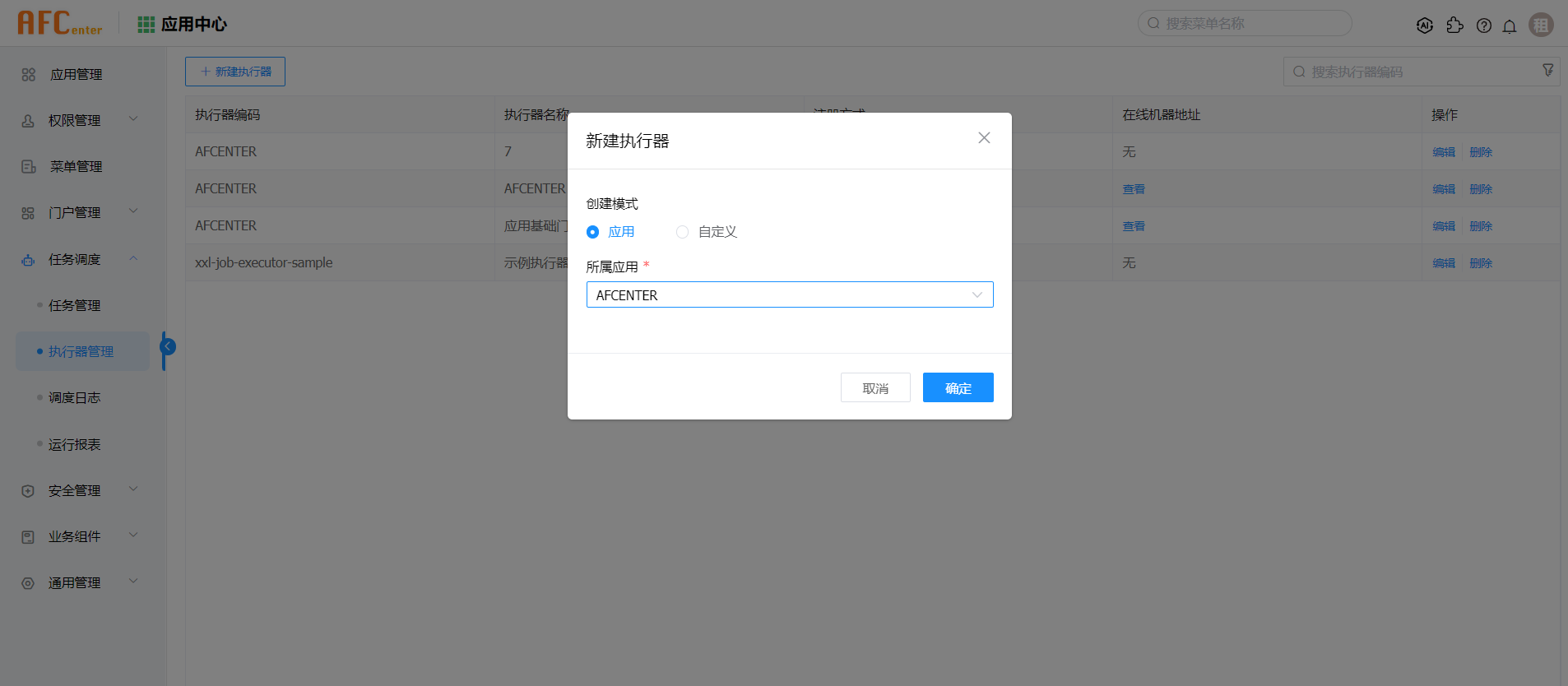Open 调度日志 in the sidebar
The image size is (1568, 686).
74,397
